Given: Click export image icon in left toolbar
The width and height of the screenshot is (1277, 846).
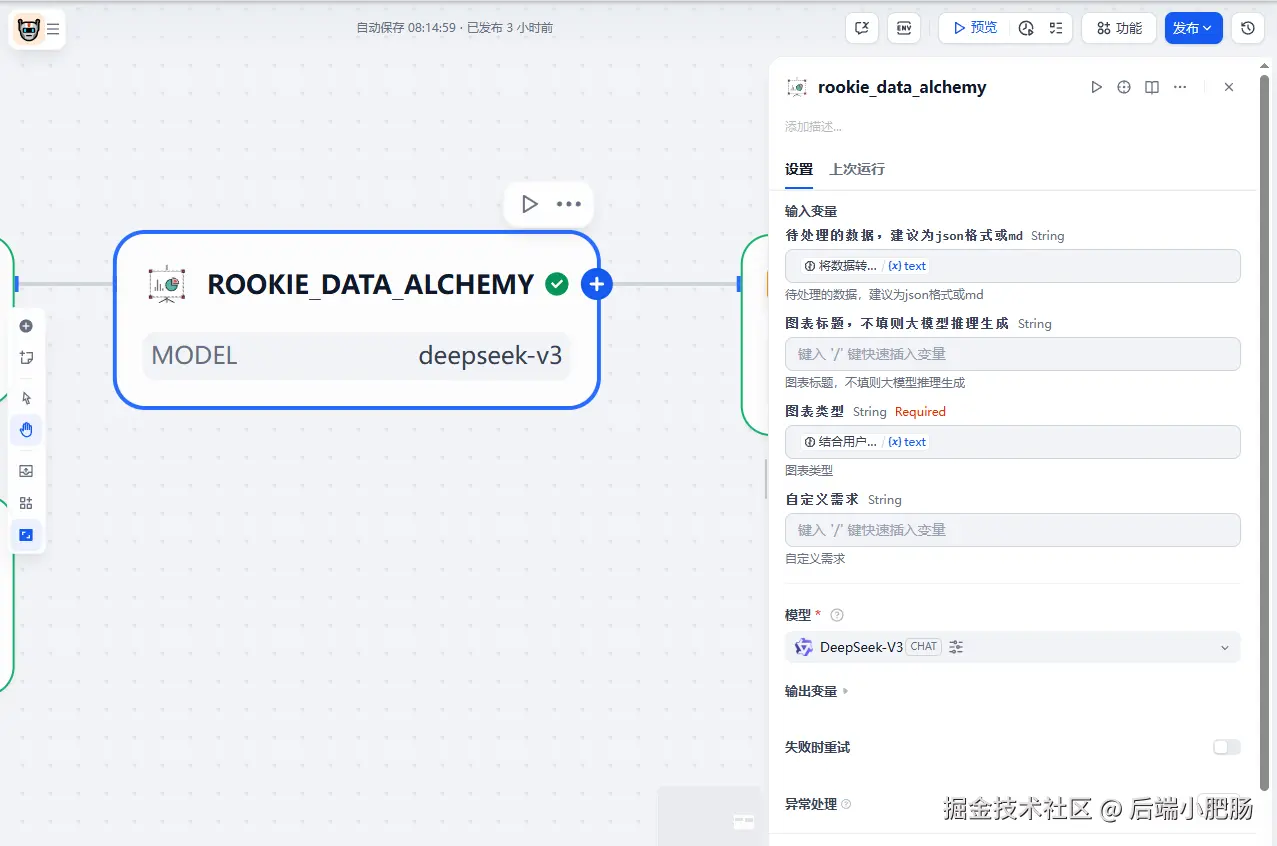Looking at the screenshot, I should point(26,471).
